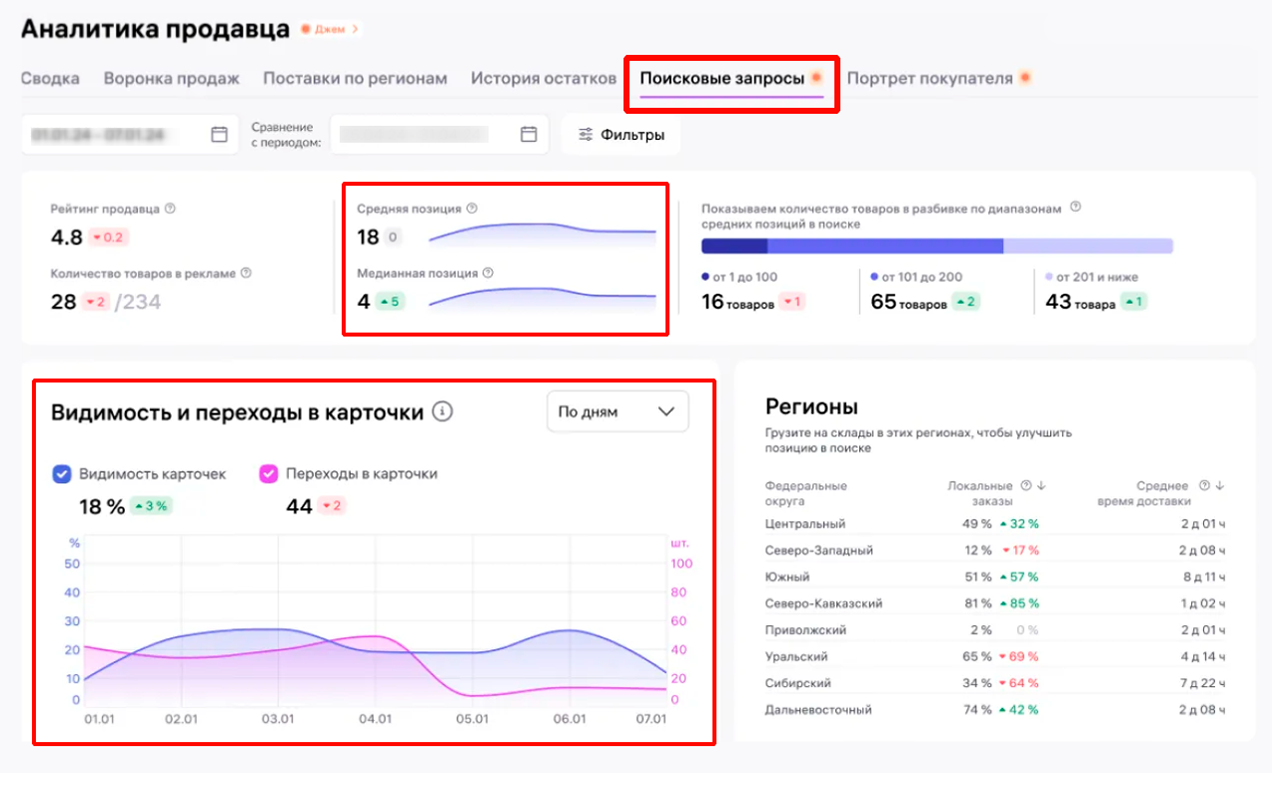Click the help icon next to Локальные заказы
The image size is (1272, 786).
click(x=1026, y=486)
